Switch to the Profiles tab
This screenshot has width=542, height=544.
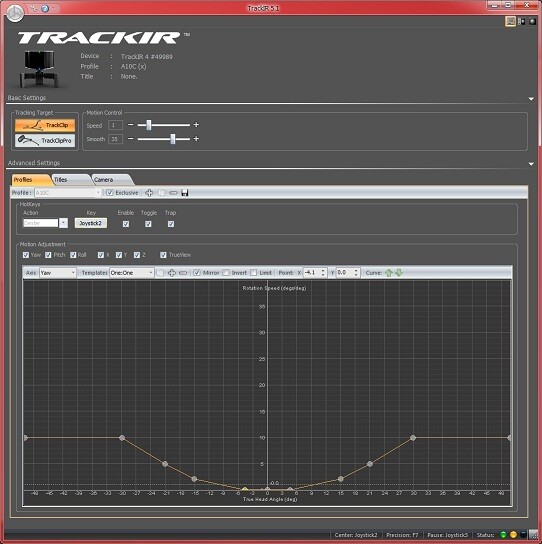[x=31, y=180]
